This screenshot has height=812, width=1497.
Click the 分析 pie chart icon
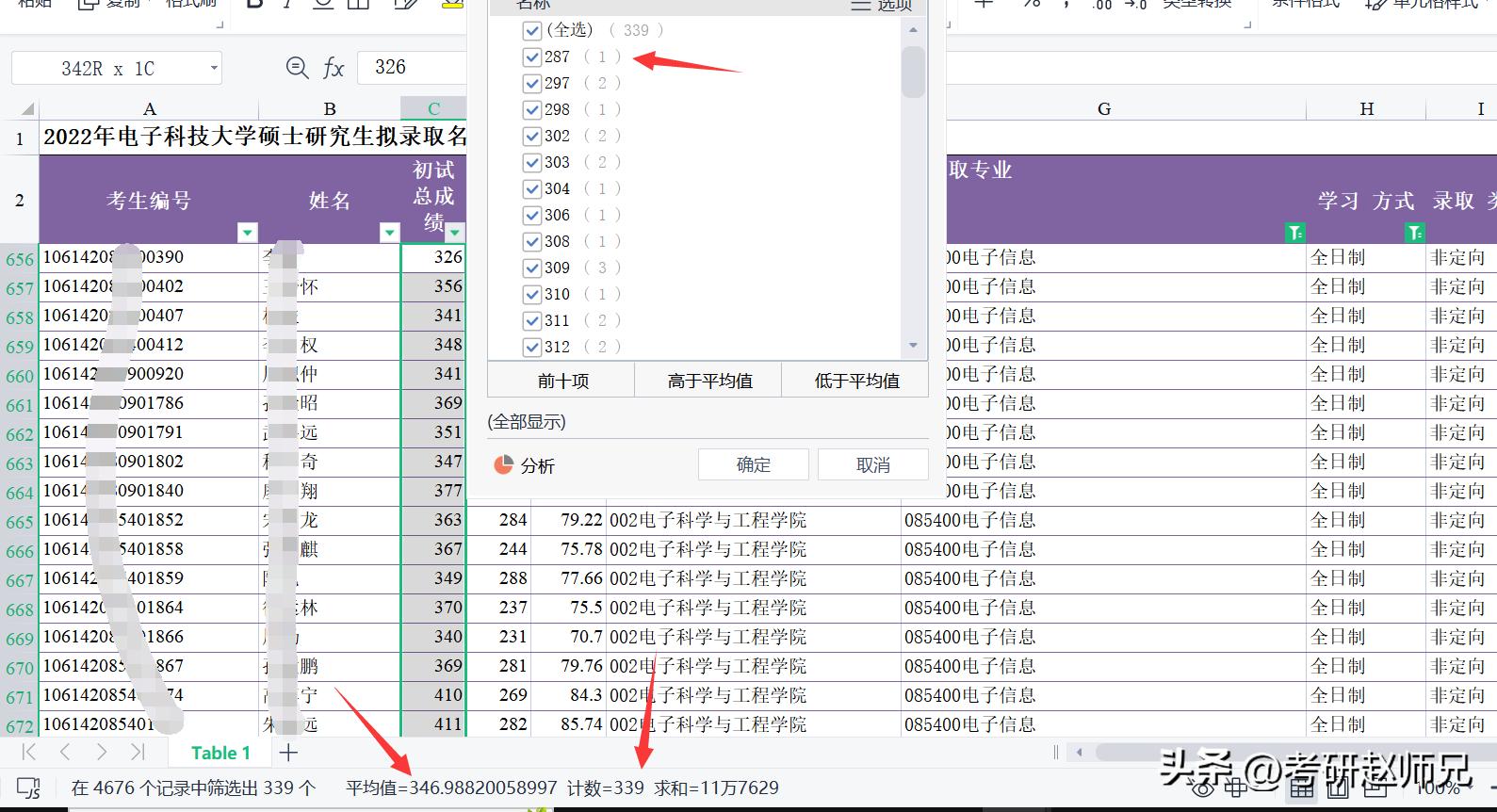pos(503,464)
